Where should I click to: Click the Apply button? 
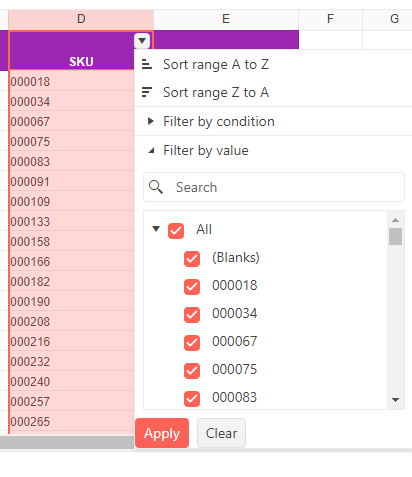click(162, 433)
